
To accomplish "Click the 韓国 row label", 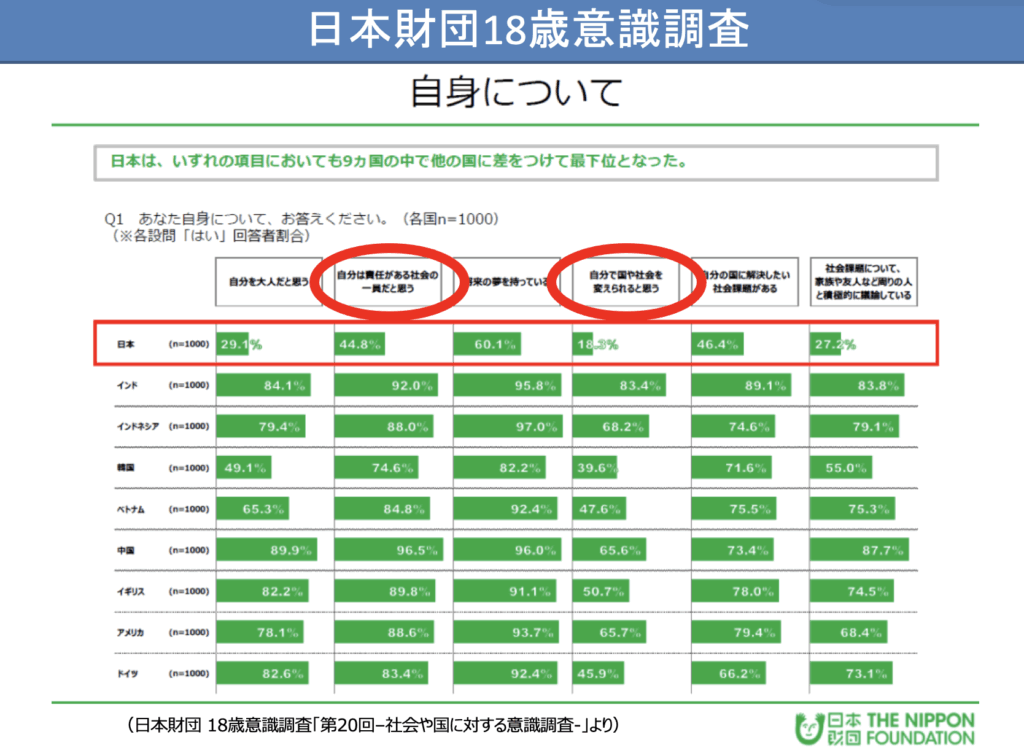I will (125, 468).
